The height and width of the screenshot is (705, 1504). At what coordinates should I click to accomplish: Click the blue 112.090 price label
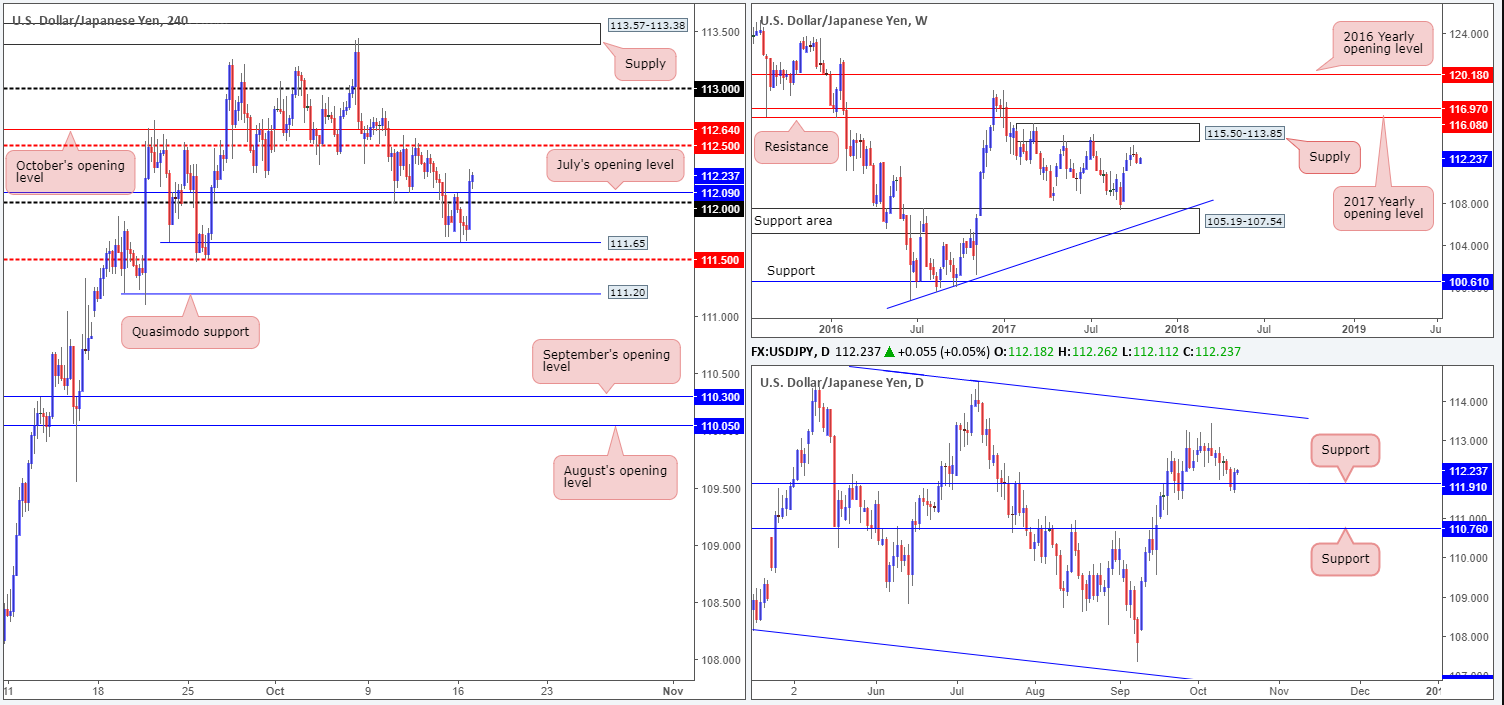719,192
